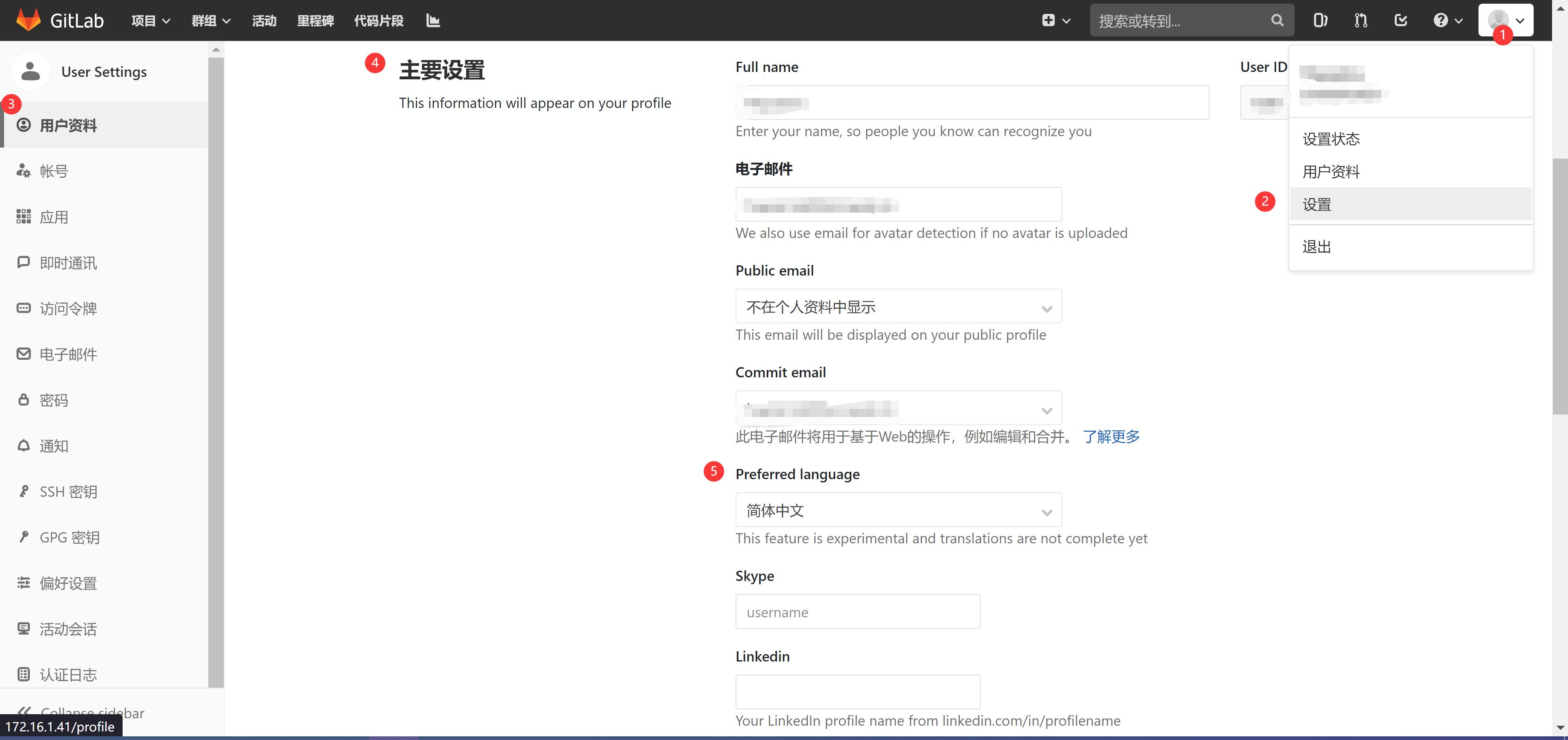Open merge requests icon in navbar

point(1360,21)
